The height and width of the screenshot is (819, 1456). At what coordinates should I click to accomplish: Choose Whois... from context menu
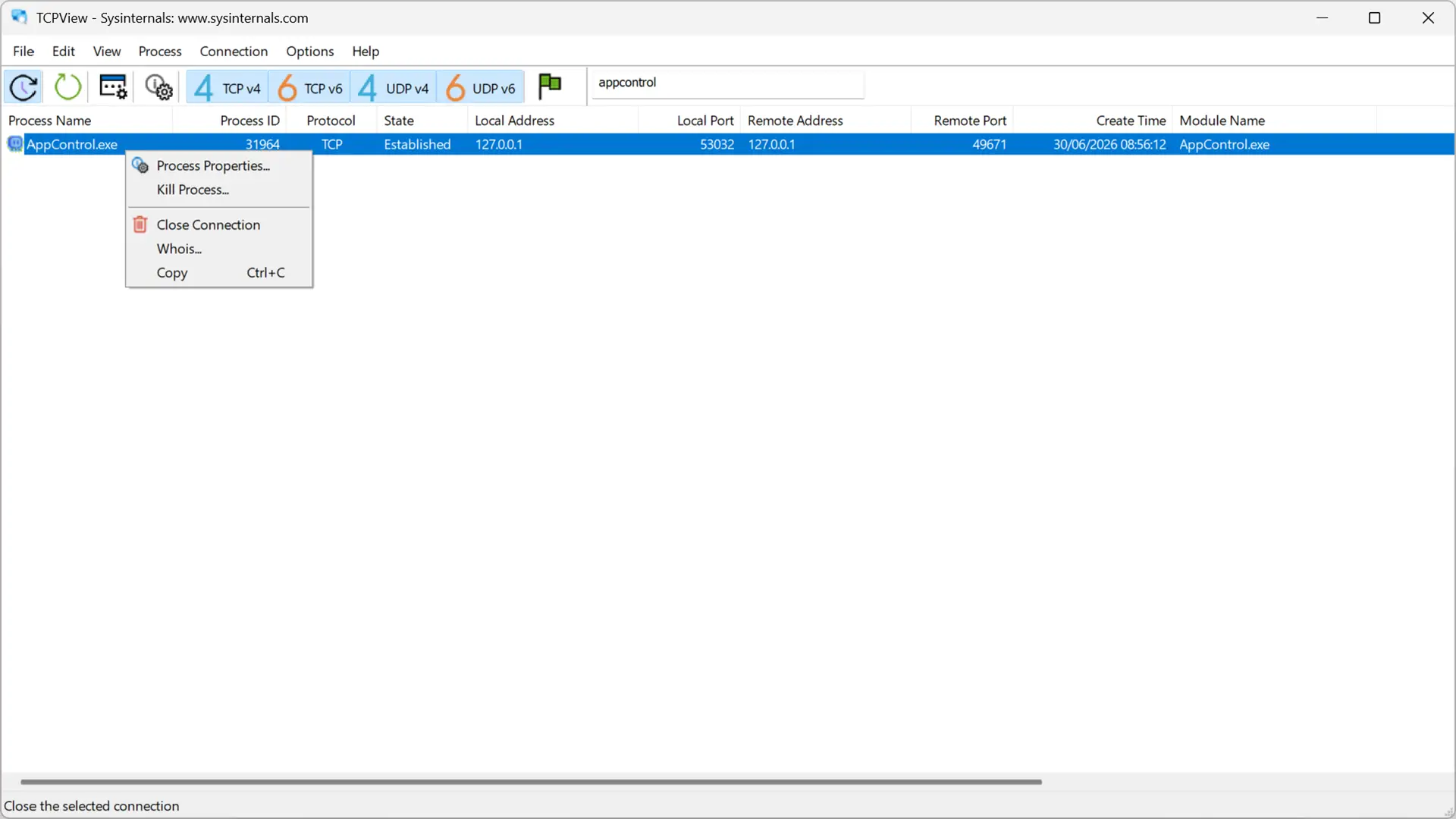[219, 249]
